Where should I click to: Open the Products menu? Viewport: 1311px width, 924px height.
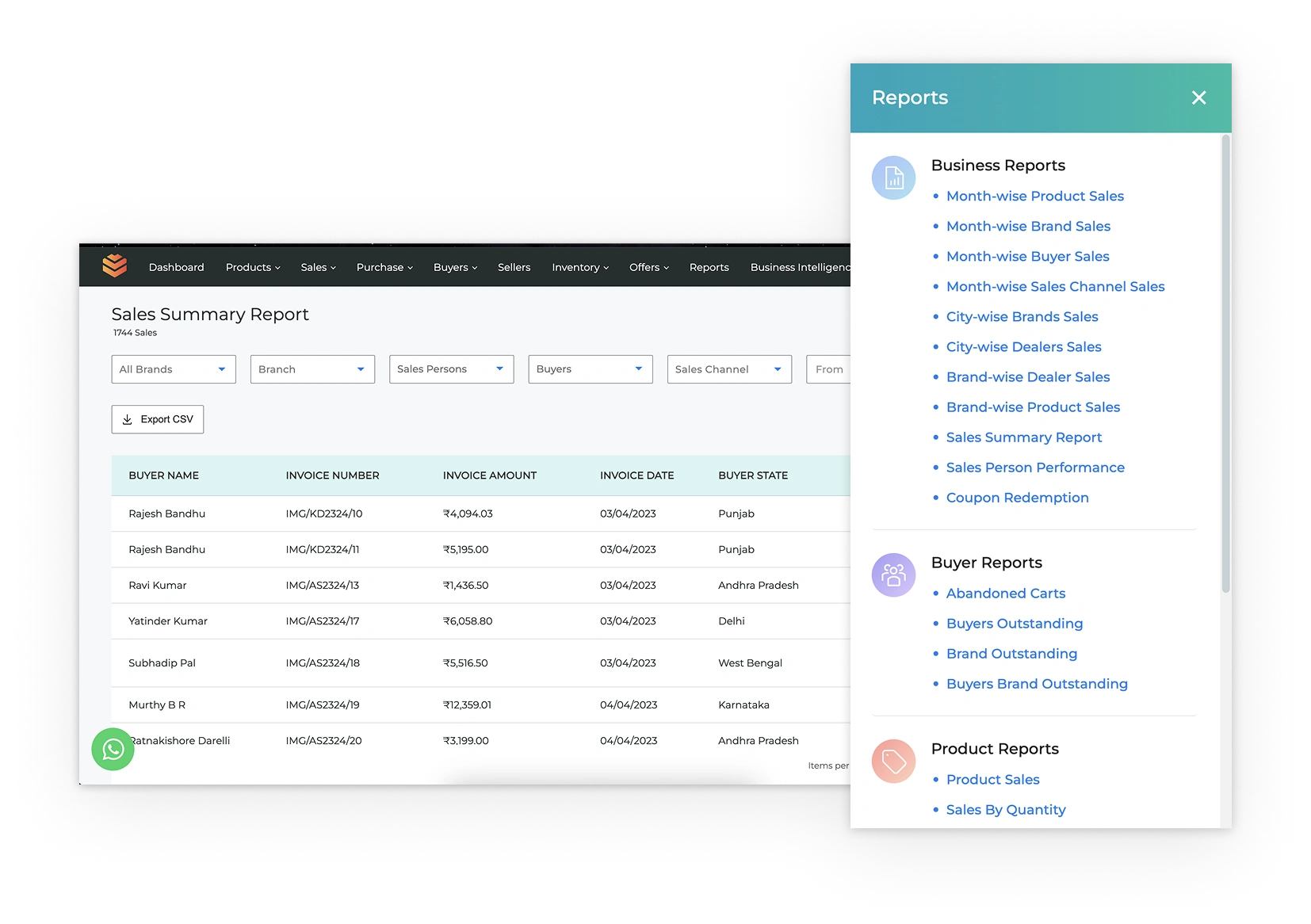tap(253, 267)
